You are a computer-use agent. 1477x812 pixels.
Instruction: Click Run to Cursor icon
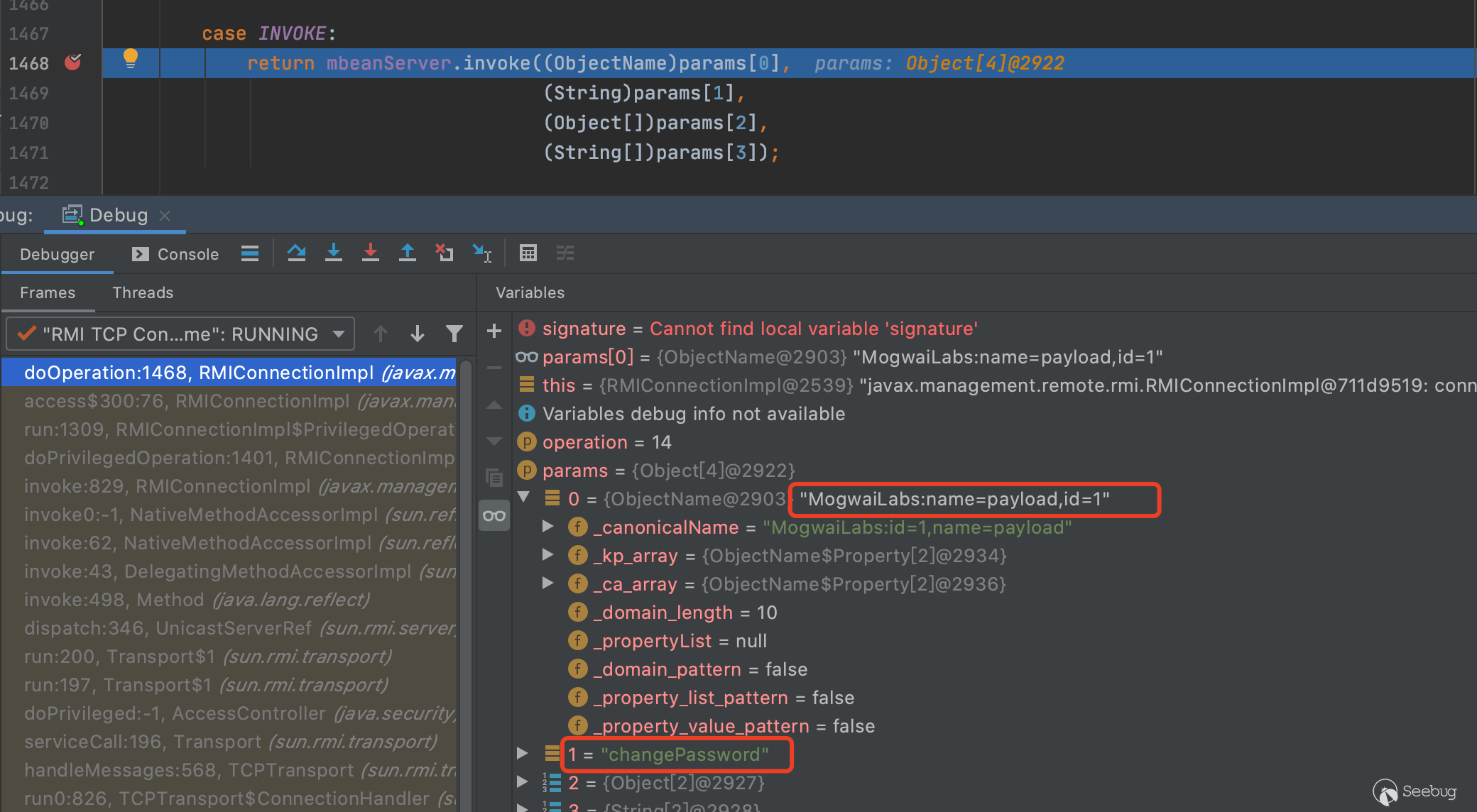pyautogui.click(x=482, y=253)
